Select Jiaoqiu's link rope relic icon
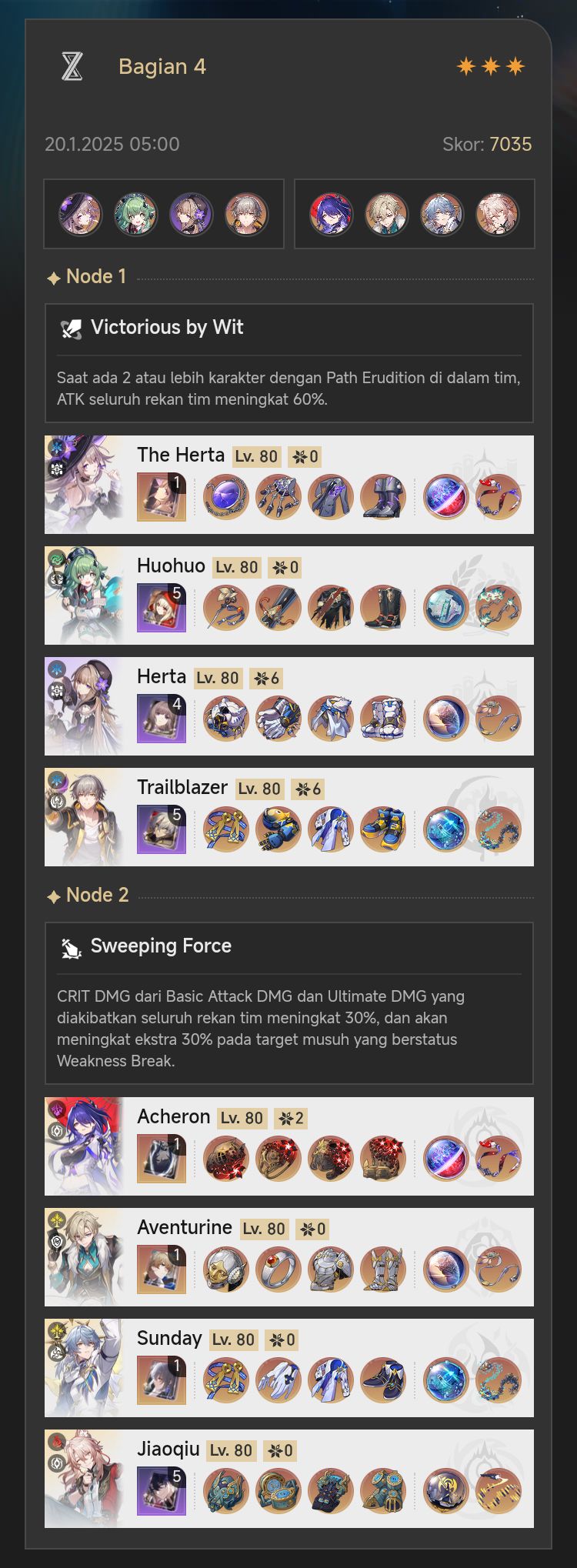Viewport: 577px width, 1568px height. click(x=499, y=1491)
